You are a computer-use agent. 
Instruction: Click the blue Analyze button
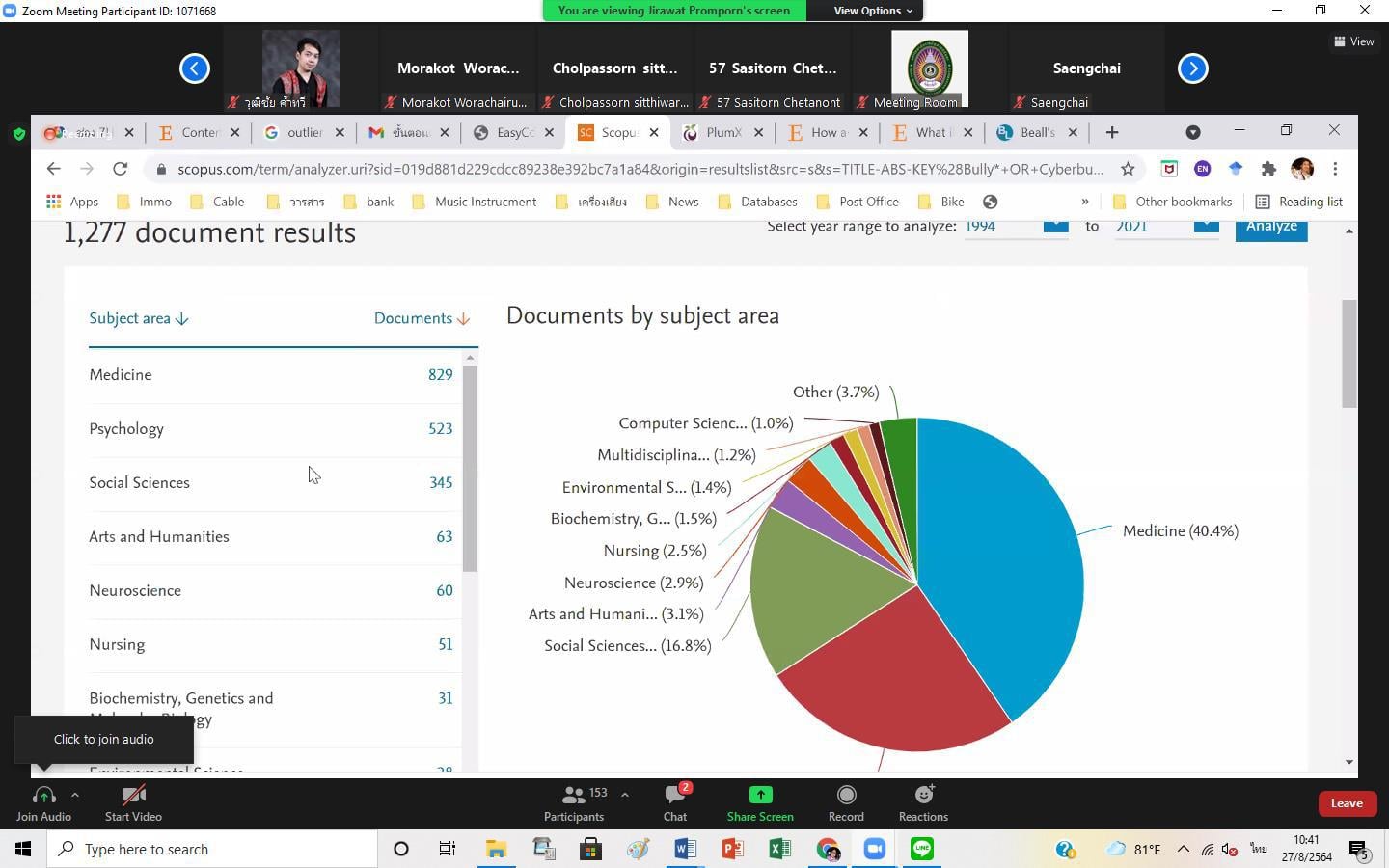pyautogui.click(x=1270, y=228)
